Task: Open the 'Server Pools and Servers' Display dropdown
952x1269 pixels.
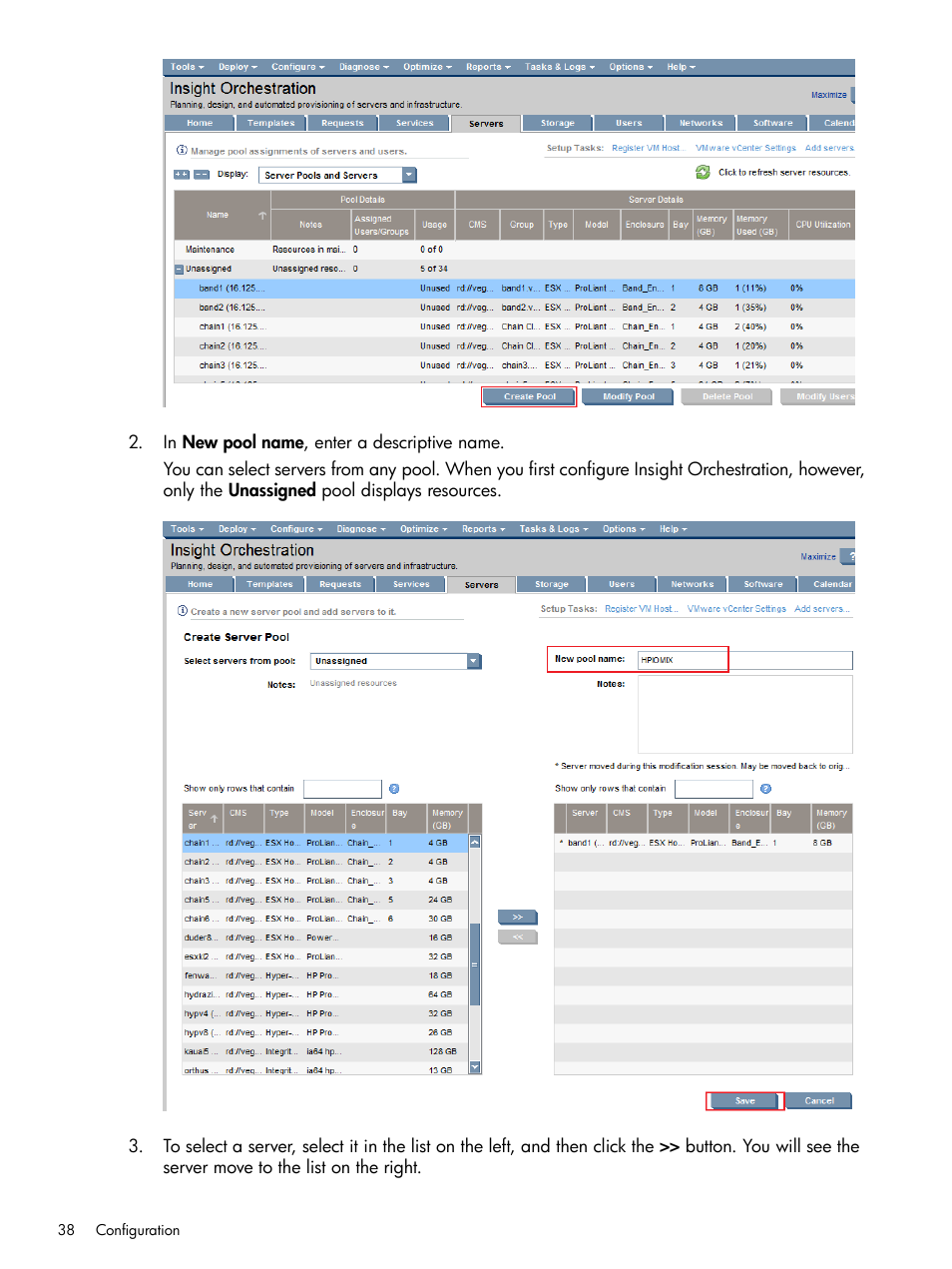Action: point(409,175)
